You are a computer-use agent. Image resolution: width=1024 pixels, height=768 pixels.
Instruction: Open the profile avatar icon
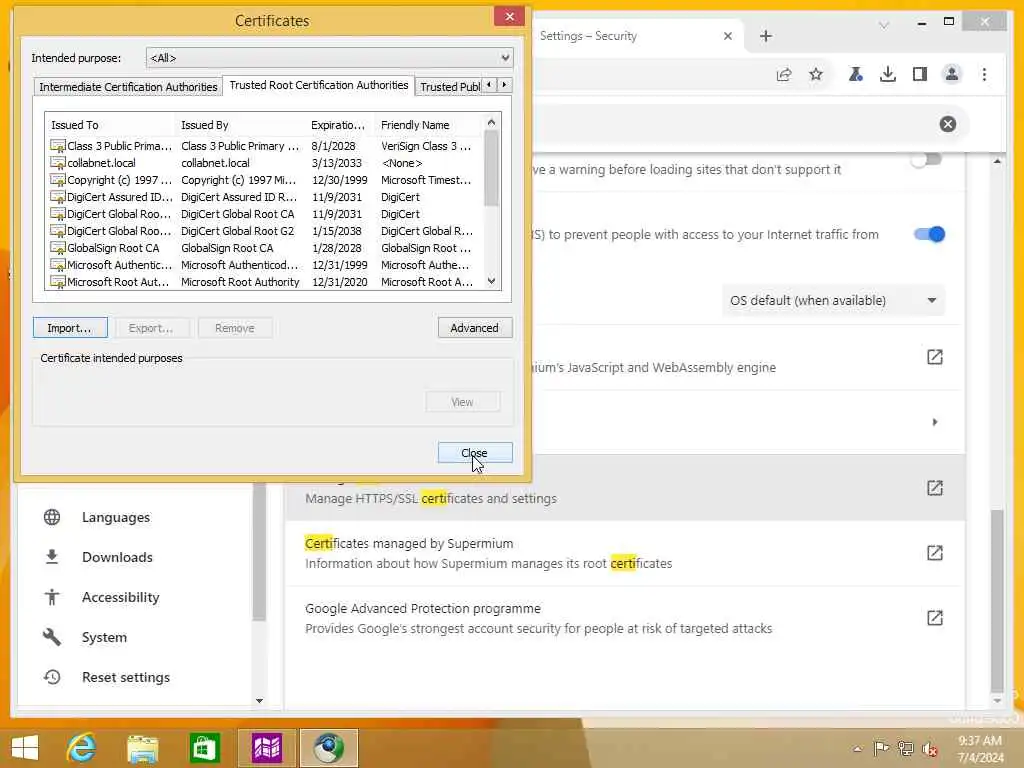tap(952, 74)
